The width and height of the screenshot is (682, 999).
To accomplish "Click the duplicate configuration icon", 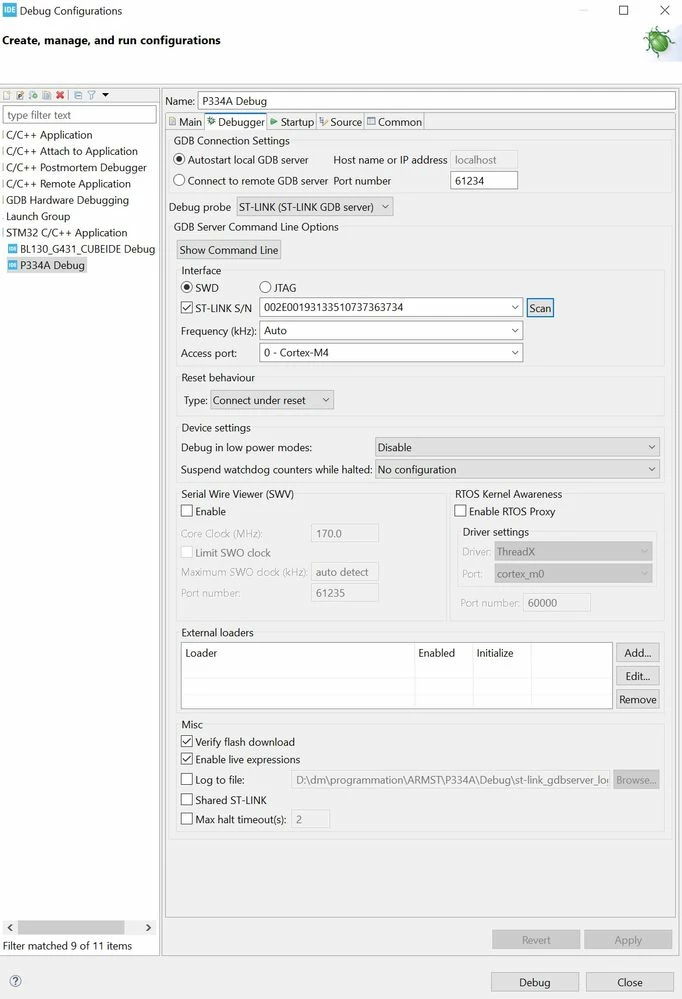I will [47, 95].
